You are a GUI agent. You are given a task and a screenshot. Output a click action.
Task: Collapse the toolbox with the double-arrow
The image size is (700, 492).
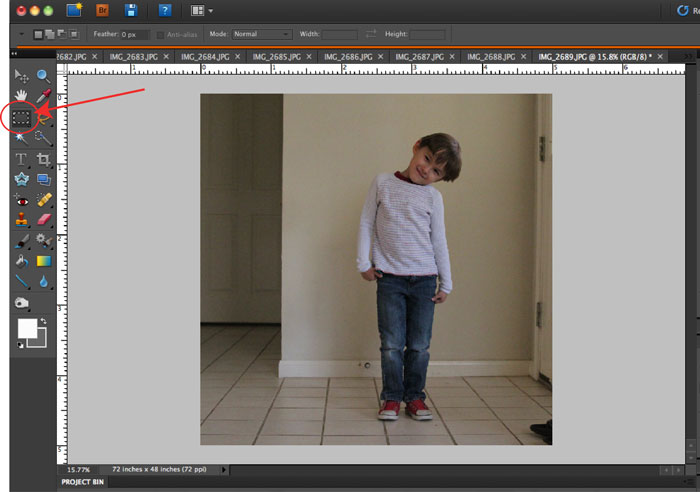click(14, 54)
